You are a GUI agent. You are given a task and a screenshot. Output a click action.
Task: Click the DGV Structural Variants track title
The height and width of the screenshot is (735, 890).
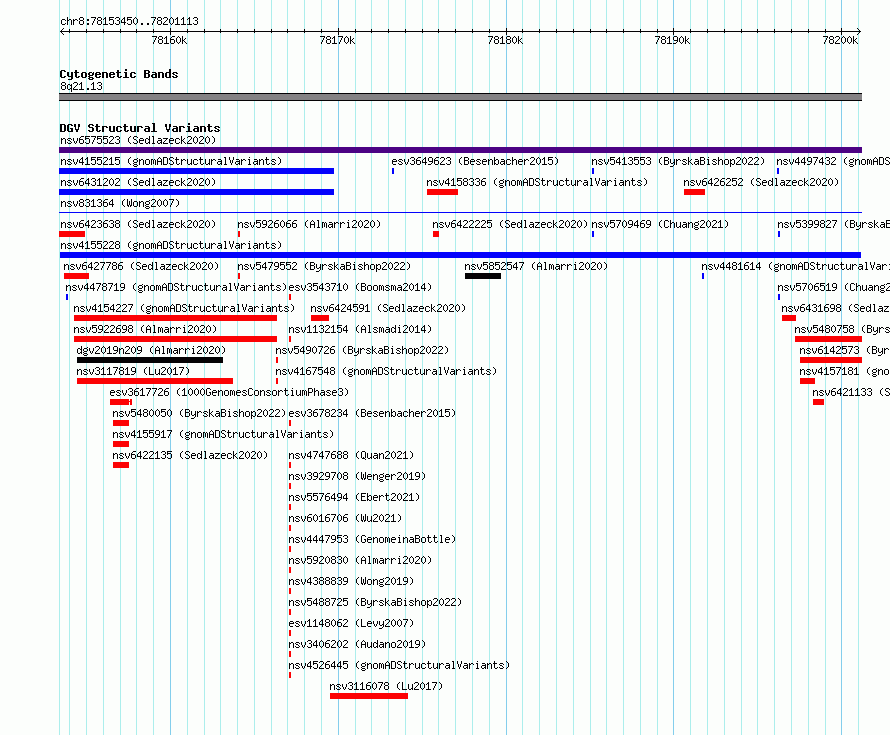[x=140, y=128]
